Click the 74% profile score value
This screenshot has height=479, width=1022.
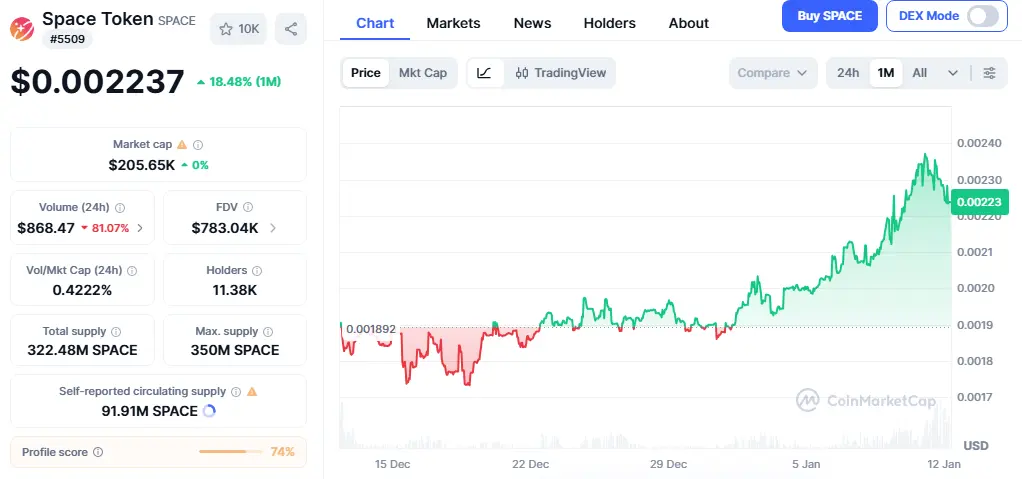pyautogui.click(x=282, y=452)
